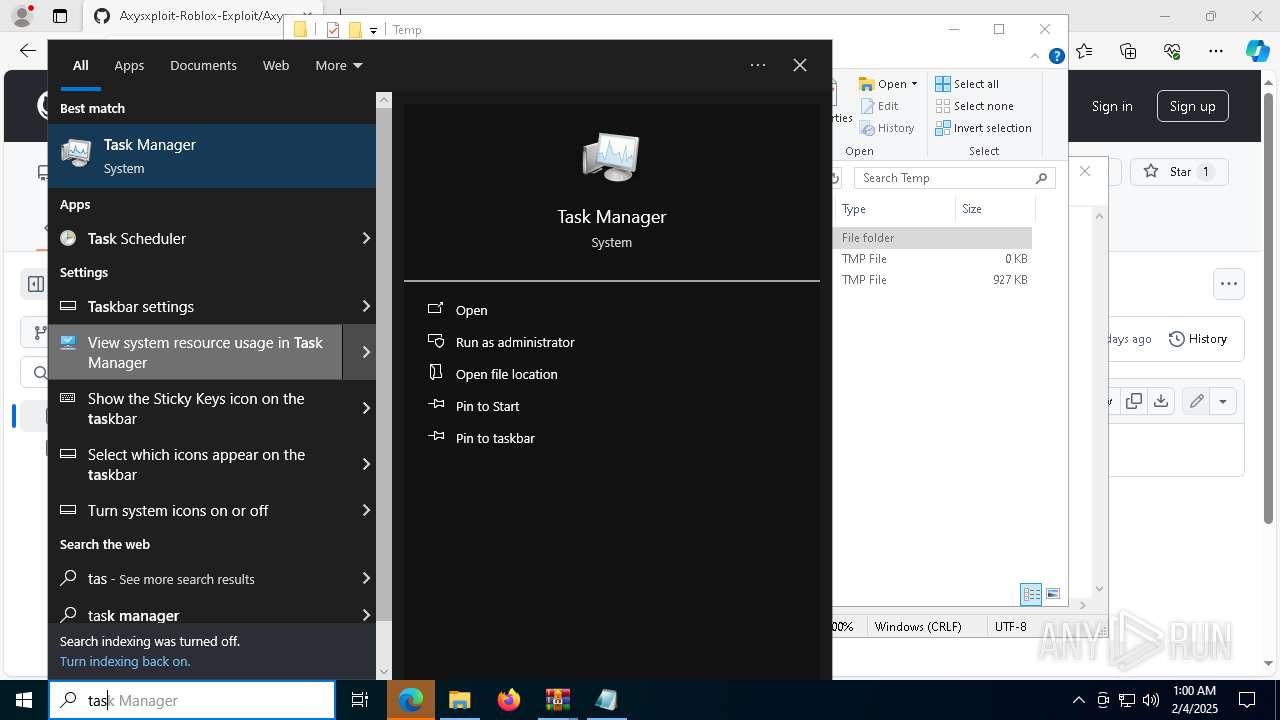Screen dimensions: 1280x720
Task: Open GitHub edit file dropdown arrow
Action: 1223,401
